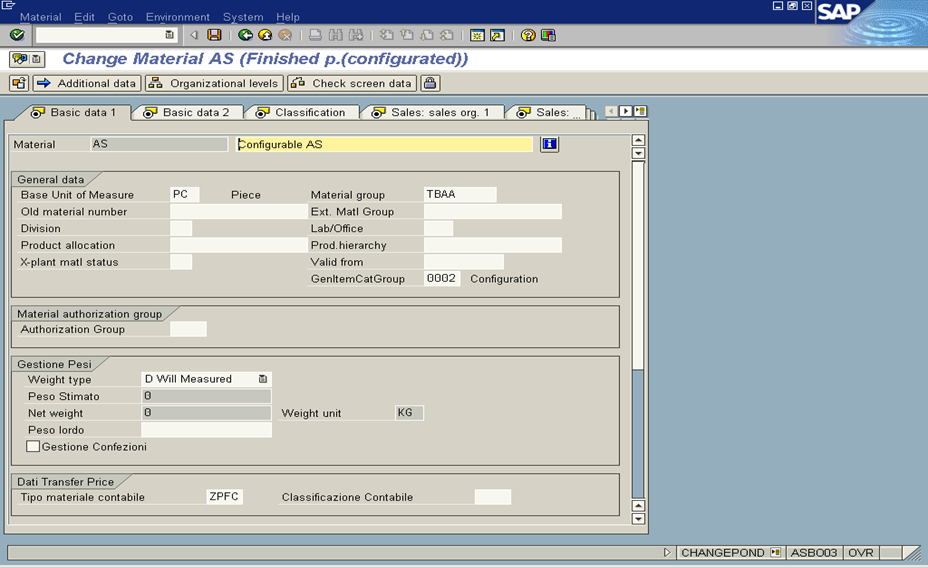
Task: Click the Prod.hierarchy input field
Action: (492, 245)
